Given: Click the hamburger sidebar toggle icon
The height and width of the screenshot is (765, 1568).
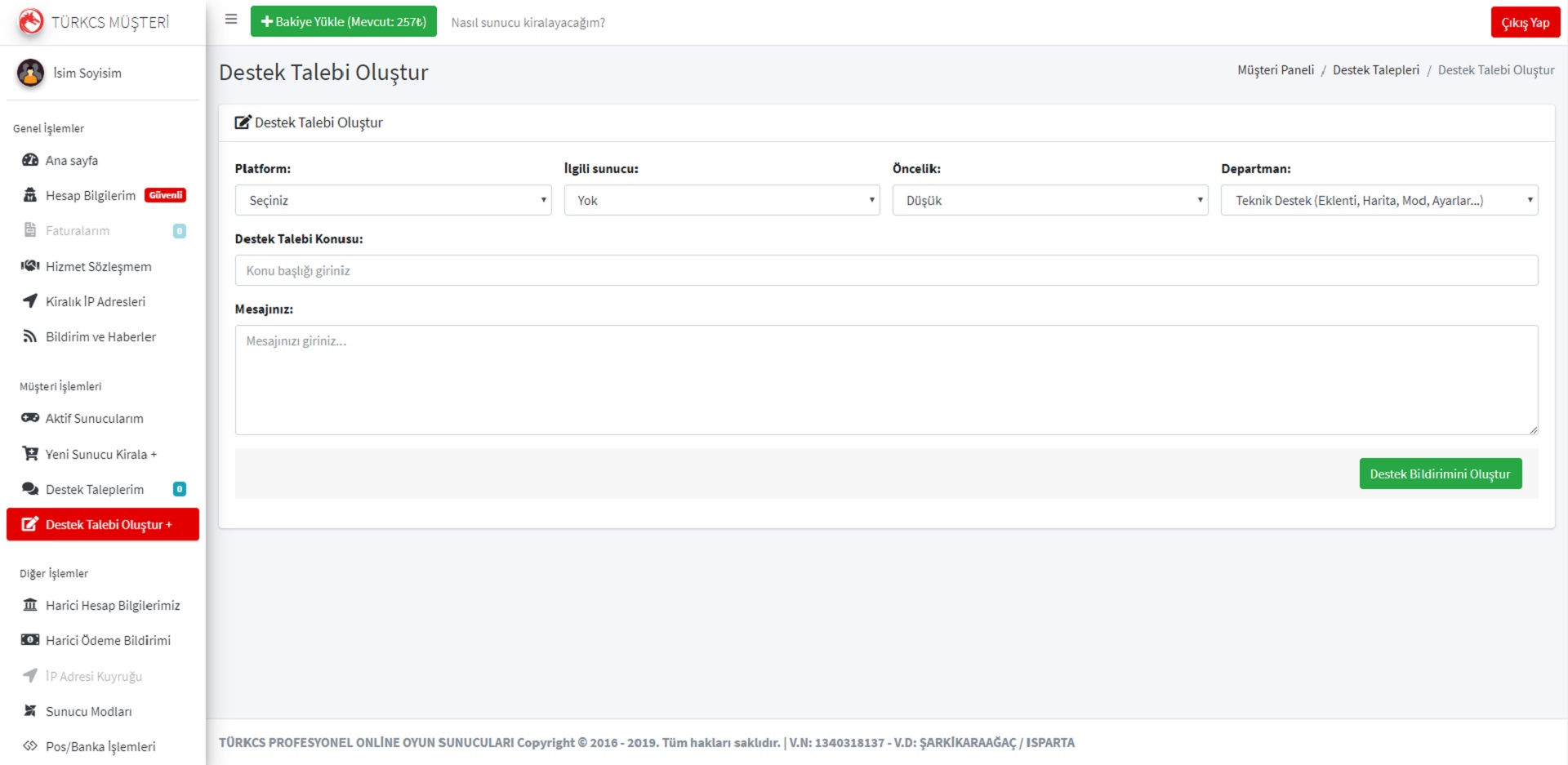Looking at the screenshot, I should [x=231, y=20].
